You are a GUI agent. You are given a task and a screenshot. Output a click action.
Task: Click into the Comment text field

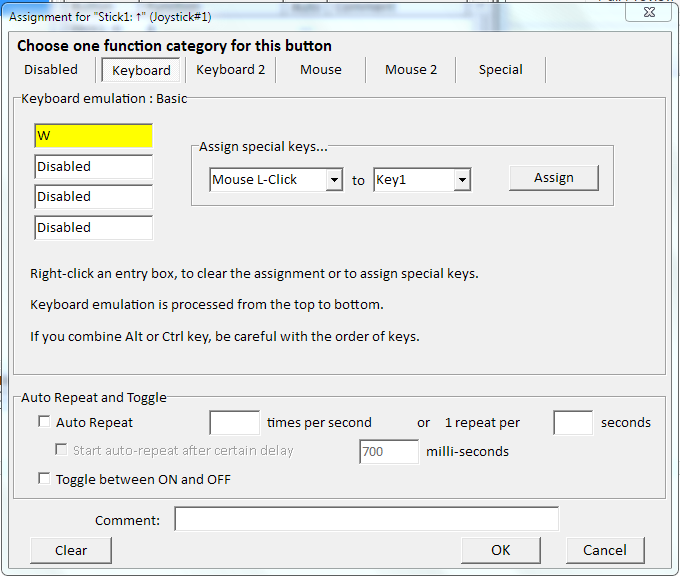point(366,519)
